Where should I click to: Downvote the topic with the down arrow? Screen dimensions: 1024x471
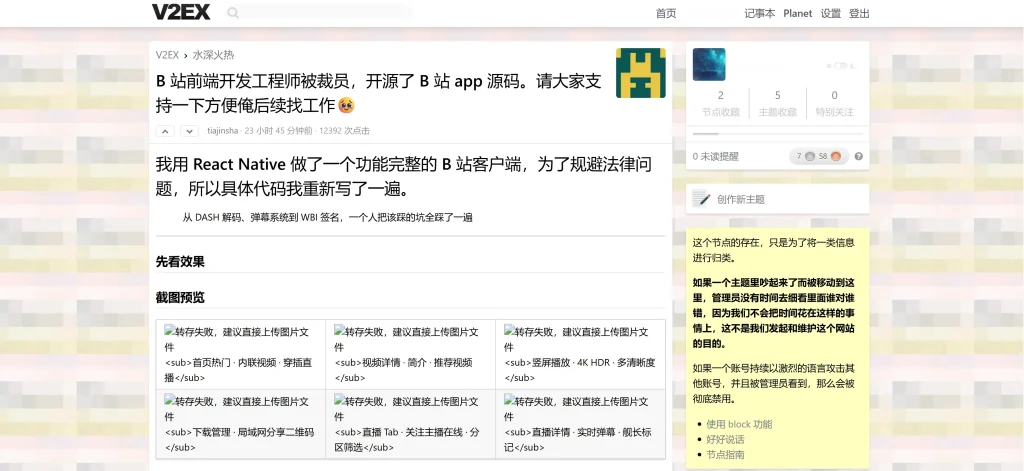coord(189,131)
